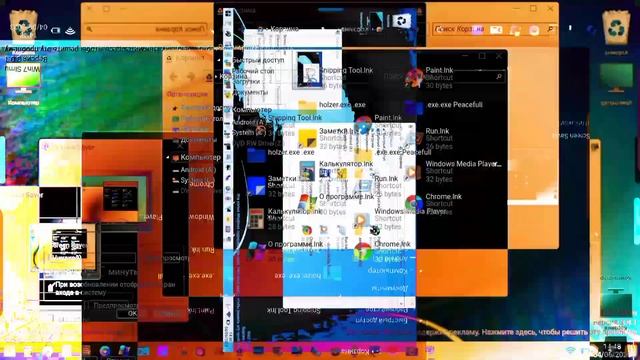Open Android (A:) in center navigation tree
640x360 pixels.
point(249,122)
